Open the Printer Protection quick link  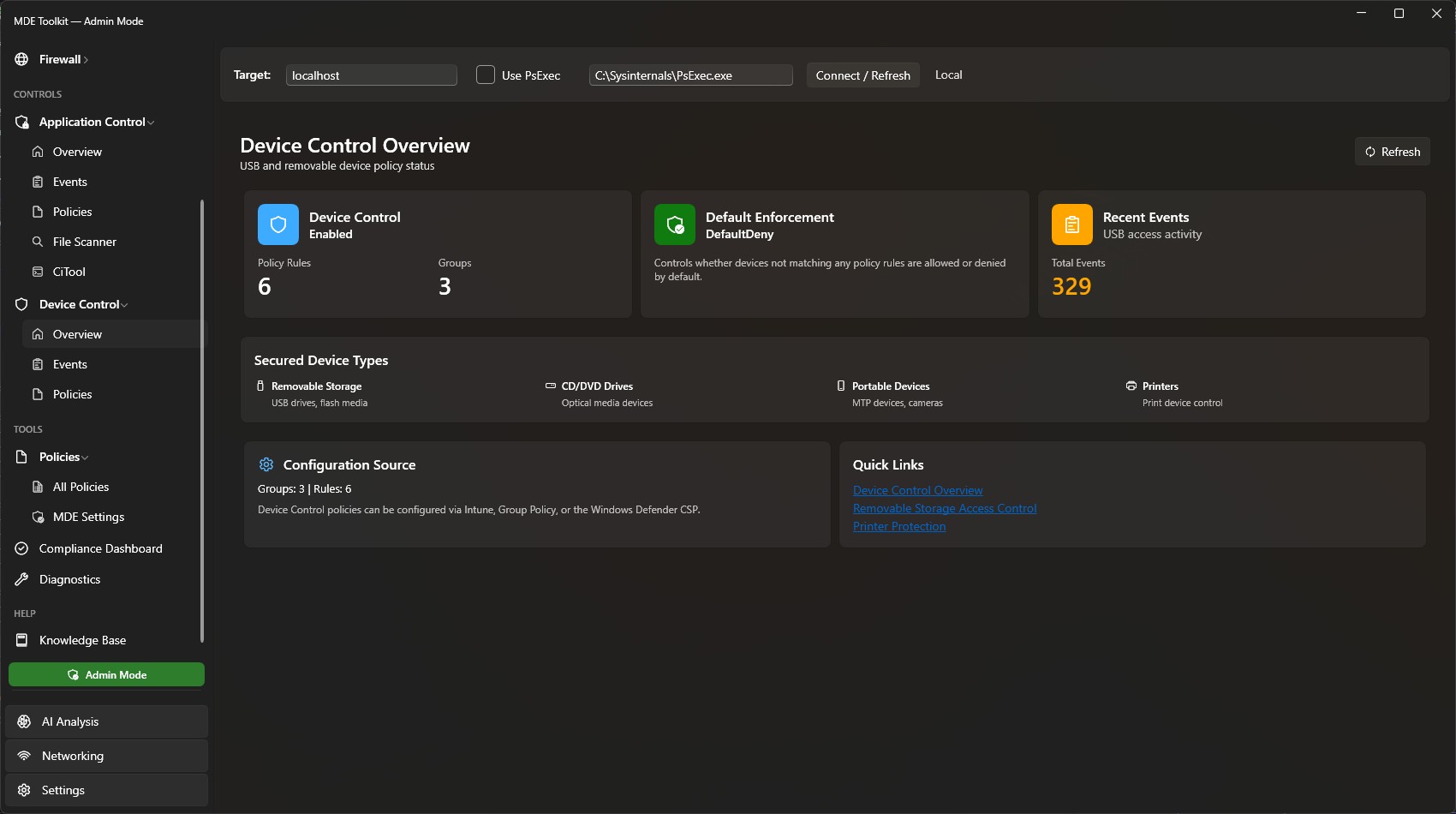[x=898, y=526]
